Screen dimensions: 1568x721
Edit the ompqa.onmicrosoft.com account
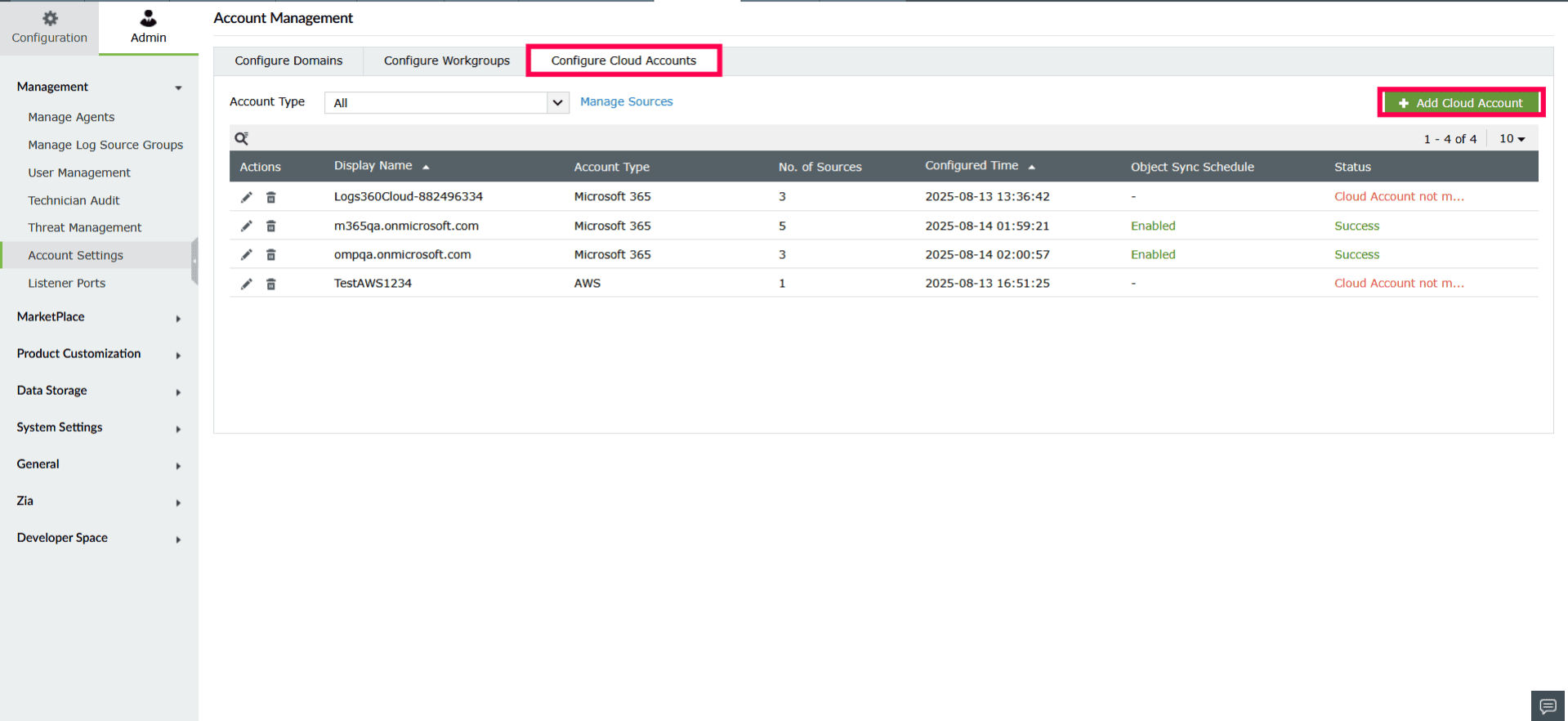(246, 254)
